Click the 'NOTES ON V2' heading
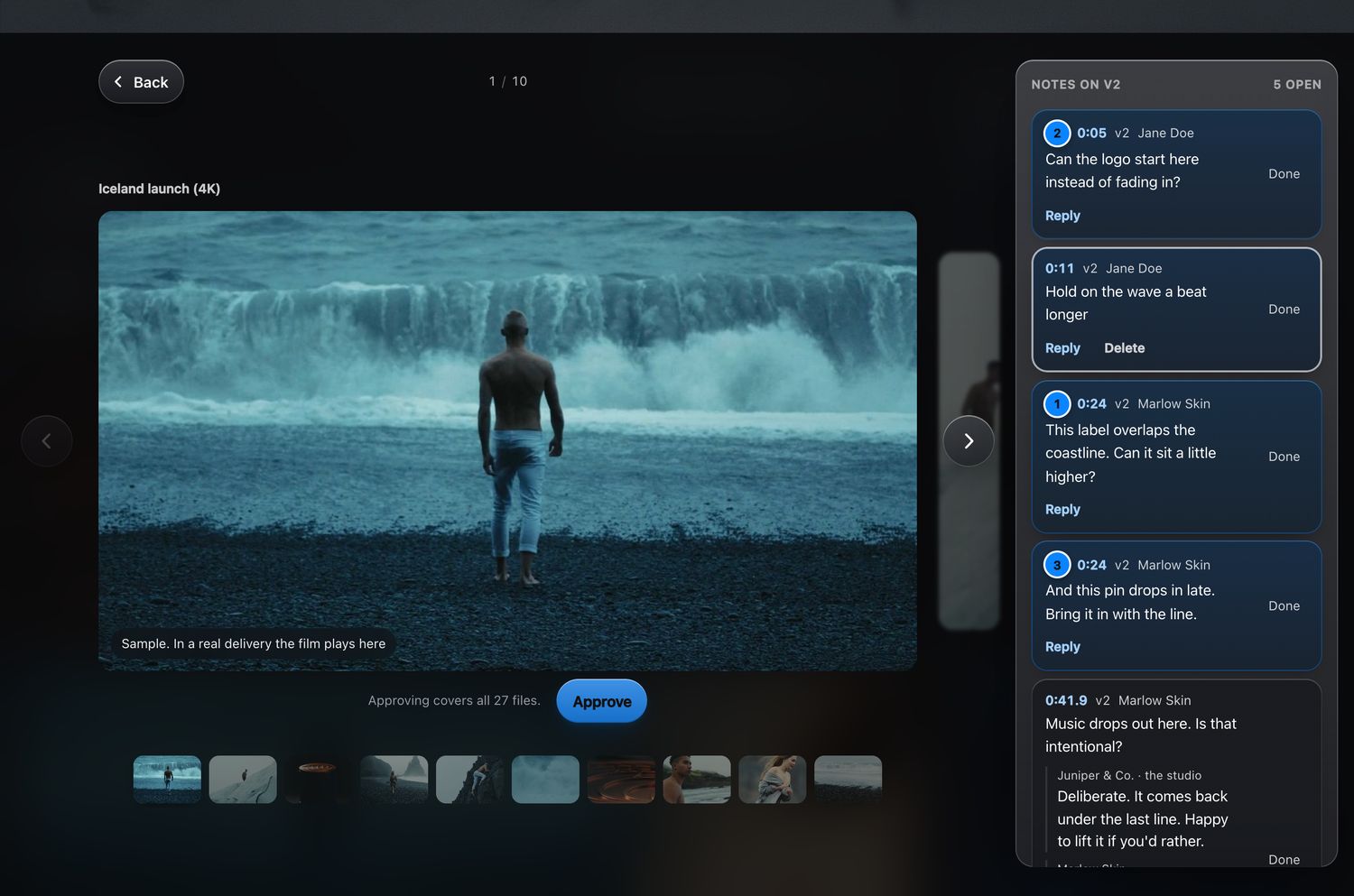This screenshot has width=1354, height=896. pos(1076,85)
